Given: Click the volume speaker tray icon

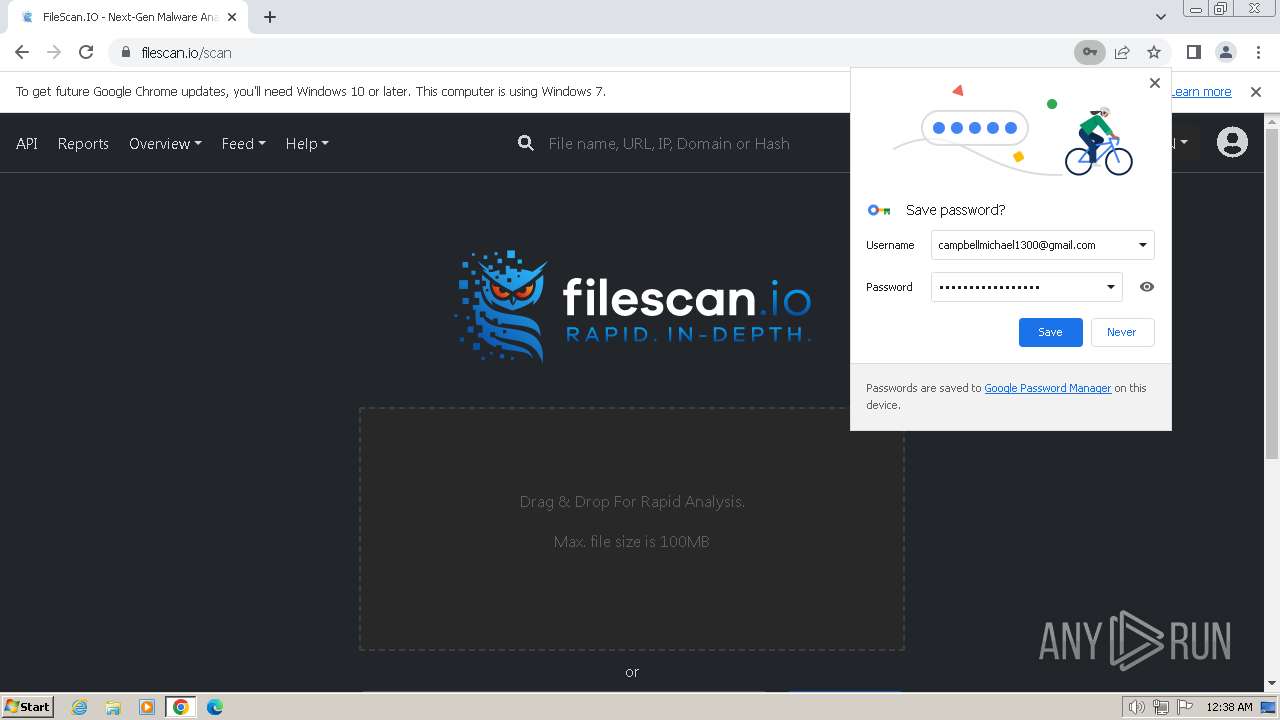Looking at the screenshot, I should pos(1137,707).
